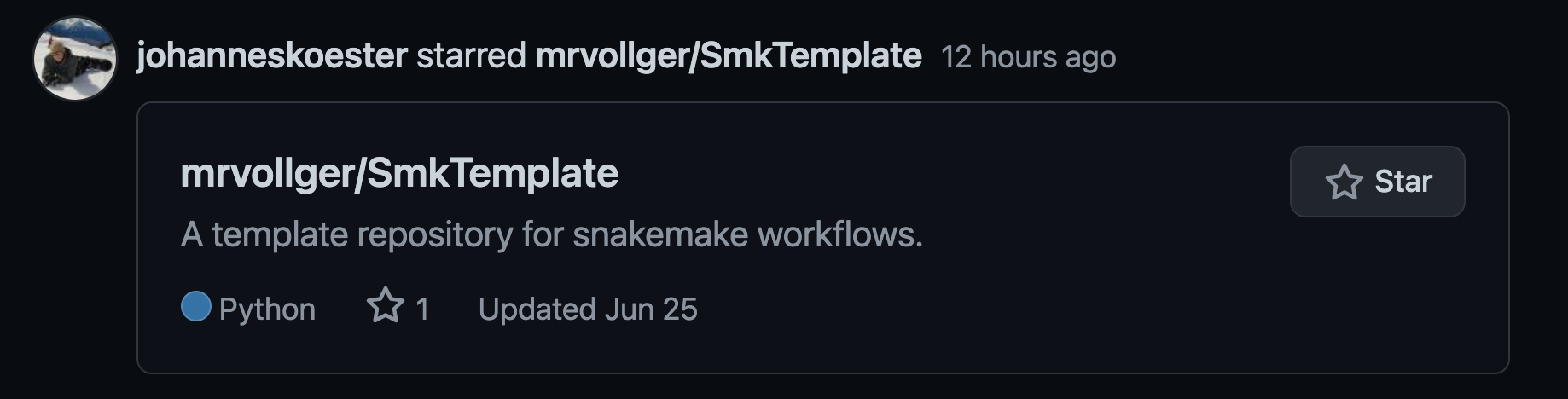
Task: Click the "Updated Jun 25" text
Action: (588, 309)
